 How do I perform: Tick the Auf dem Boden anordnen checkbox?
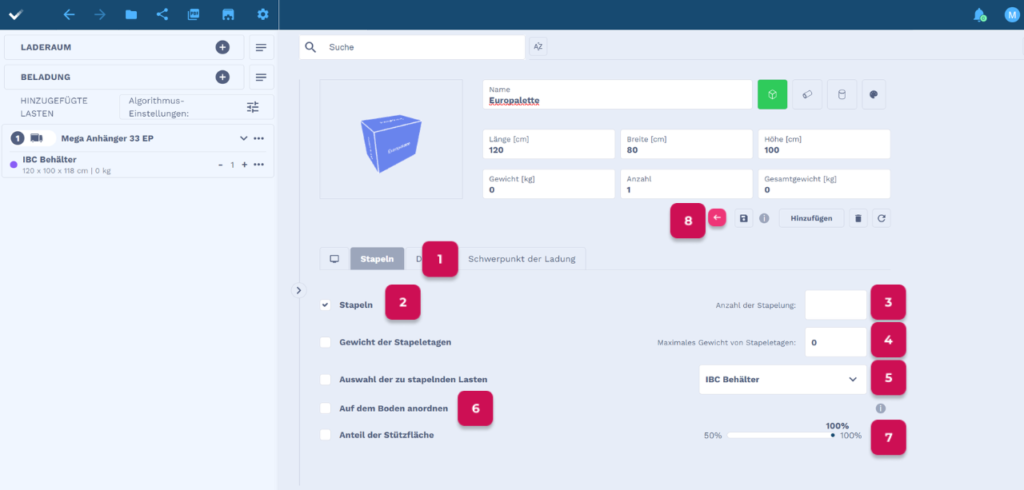pos(325,408)
